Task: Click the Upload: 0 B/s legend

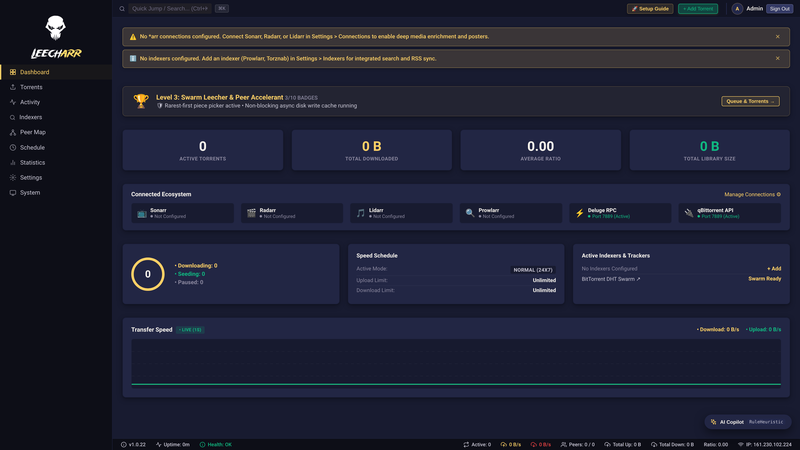Action: click(x=763, y=330)
